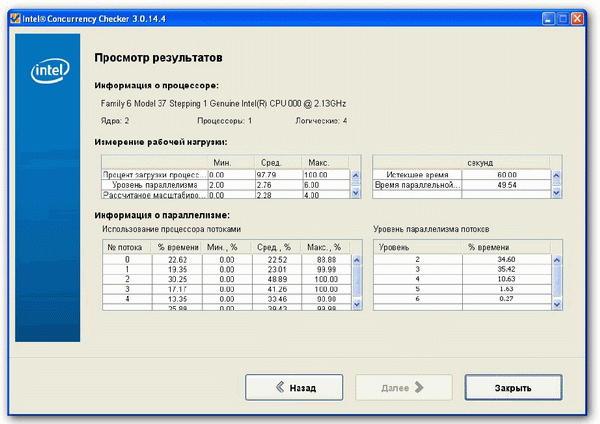Click workload table scroll up arrow

pos(355,175)
